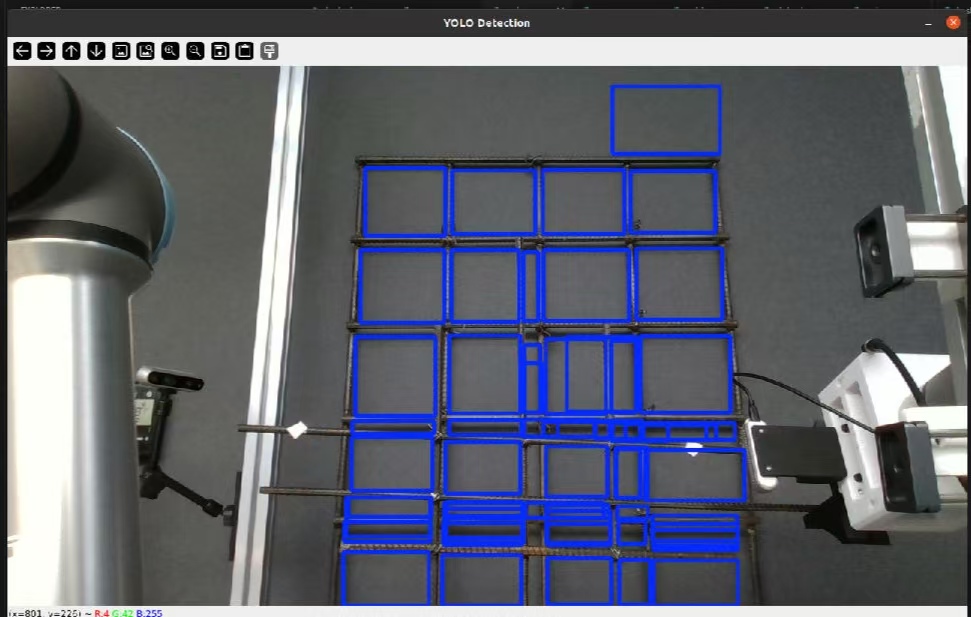Click the fit image with magnifier icon

coord(146,51)
